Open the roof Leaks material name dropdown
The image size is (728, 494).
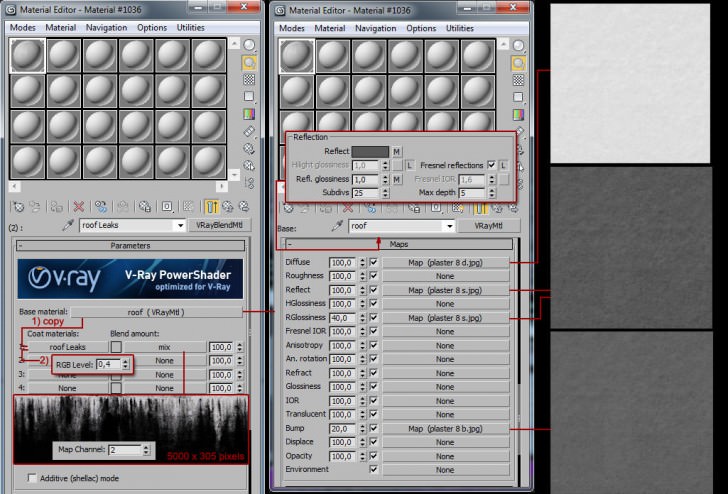click(x=180, y=226)
